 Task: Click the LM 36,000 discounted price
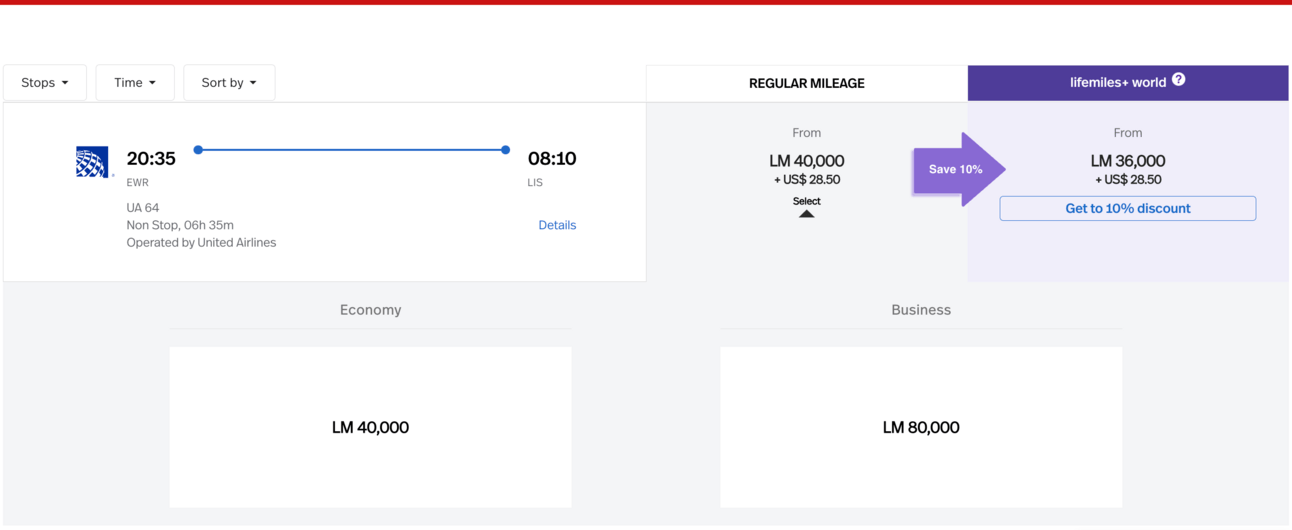(1128, 161)
